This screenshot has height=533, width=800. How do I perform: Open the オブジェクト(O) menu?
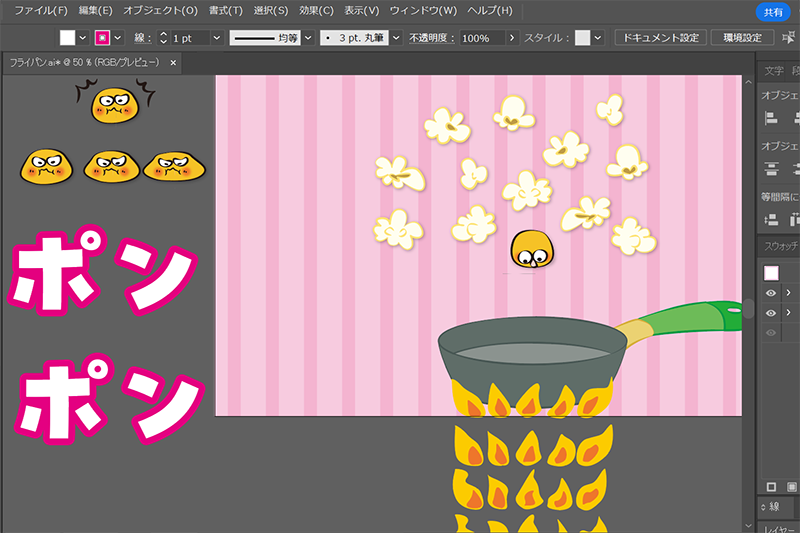(160, 11)
